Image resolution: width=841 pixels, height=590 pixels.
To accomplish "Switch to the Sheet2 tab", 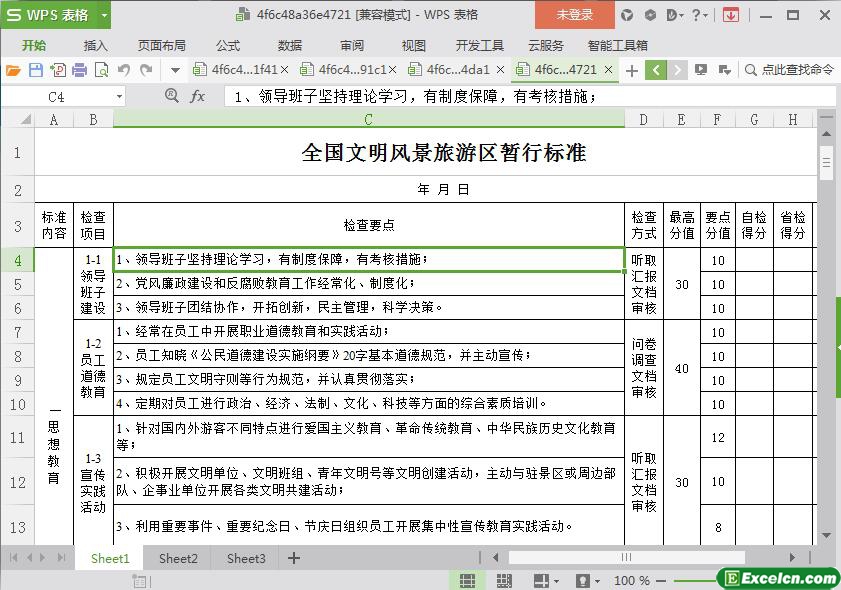I will [x=178, y=558].
